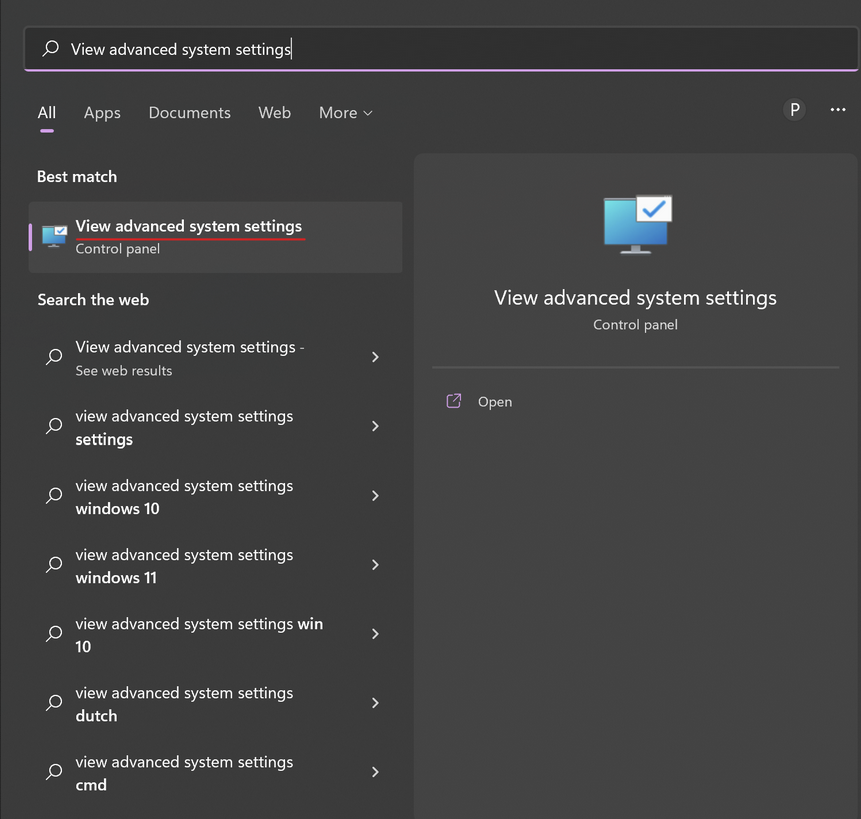Switch to the Documents tab
861x819 pixels.
click(x=189, y=113)
